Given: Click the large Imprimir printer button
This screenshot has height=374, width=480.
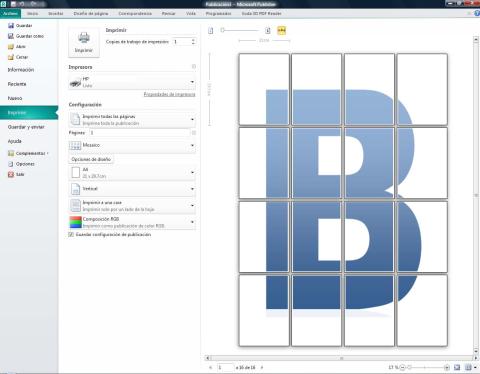Looking at the screenshot, I should click(x=84, y=43).
